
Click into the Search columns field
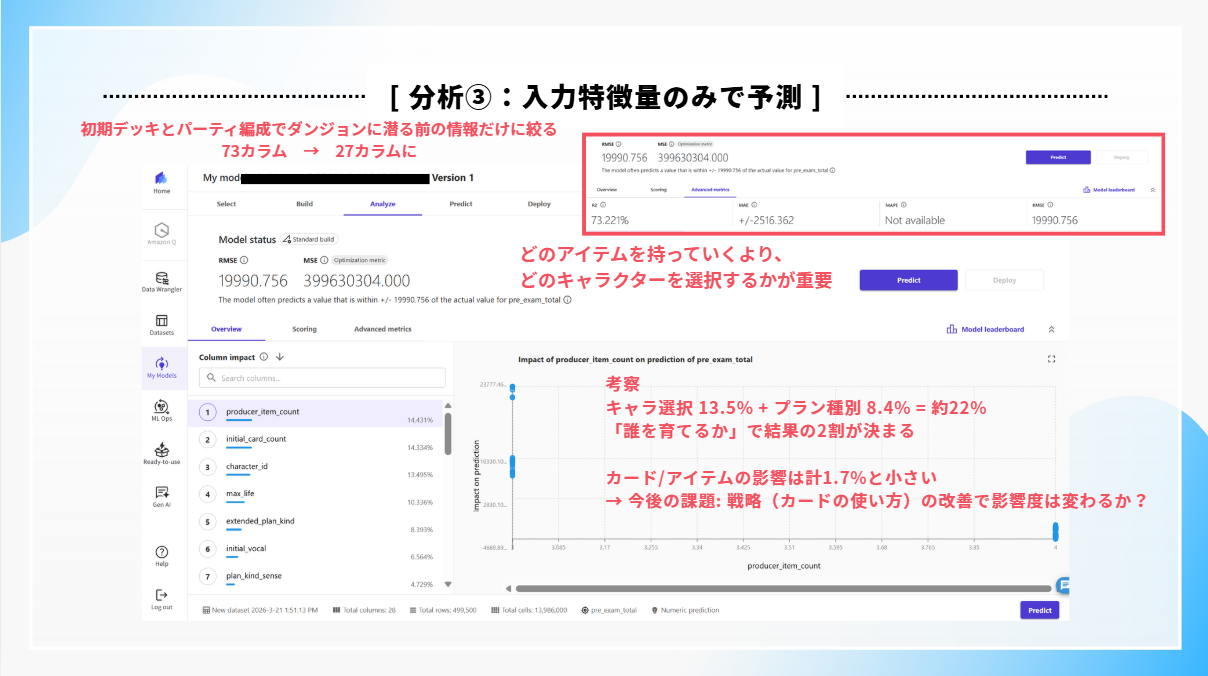pos(322,378)
